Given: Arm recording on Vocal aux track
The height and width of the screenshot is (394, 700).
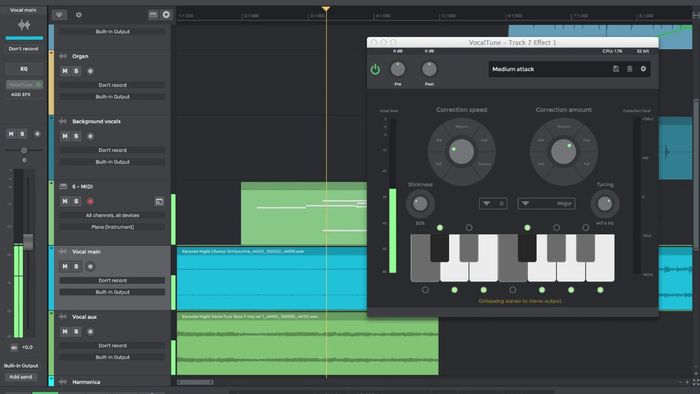Looking at the screenshot, I should click(x=90, y=332).
